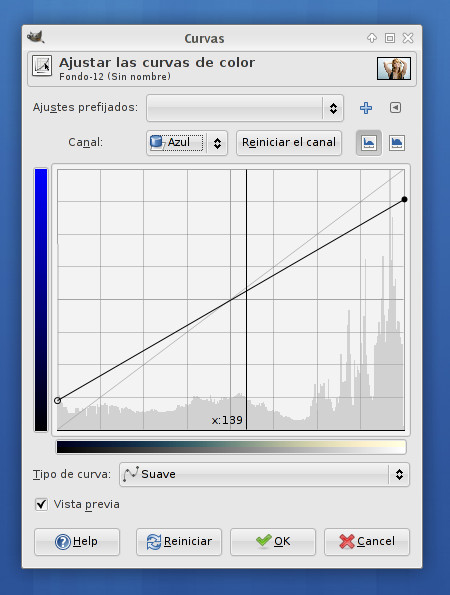This screenshot has height=595, width=450.
Task: Click the GIMP Wilber icon in title bar
Action: click(x=36, y=37)
